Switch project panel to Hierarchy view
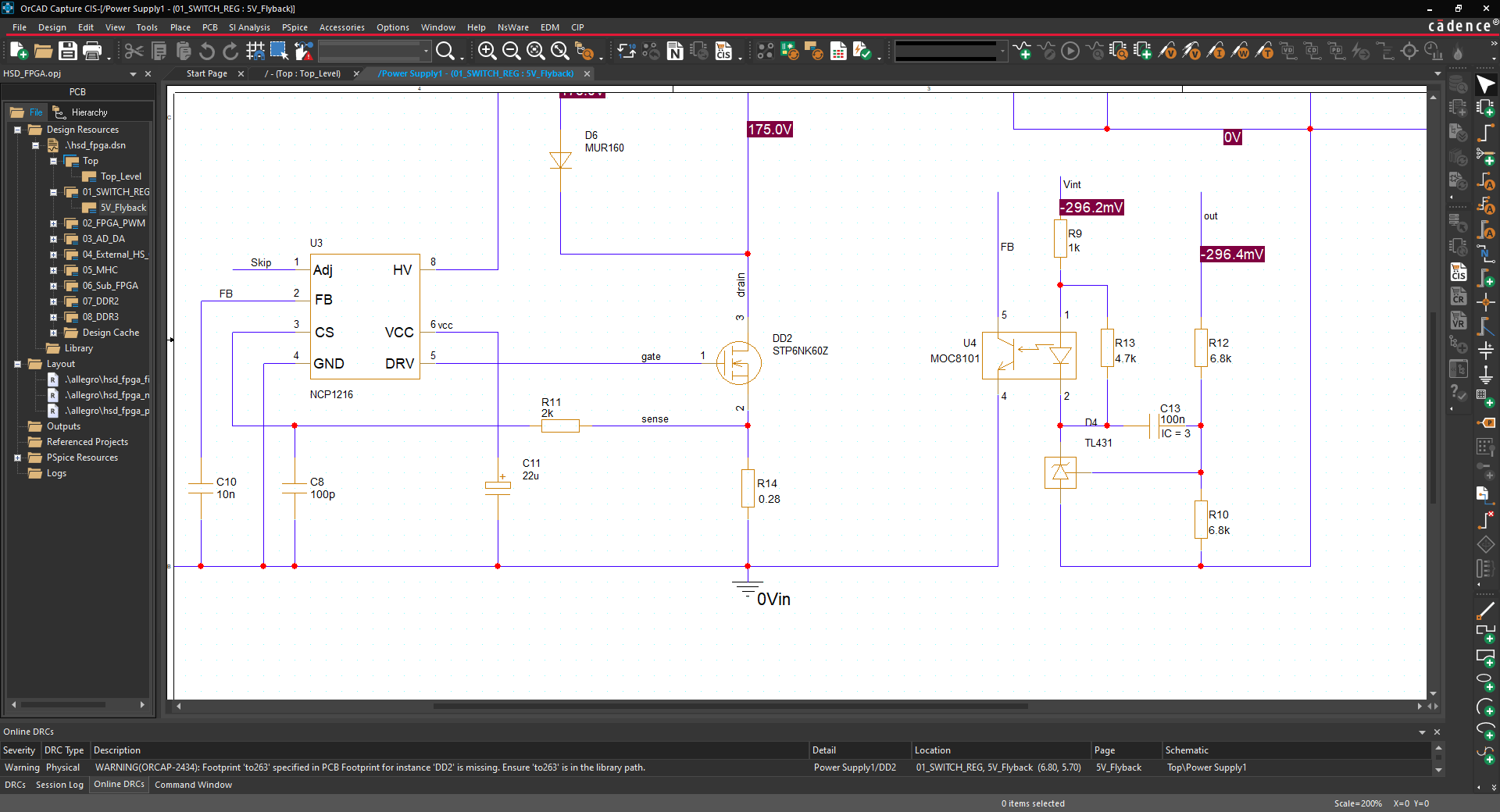Screen dimensions: 1500x812 88,112
